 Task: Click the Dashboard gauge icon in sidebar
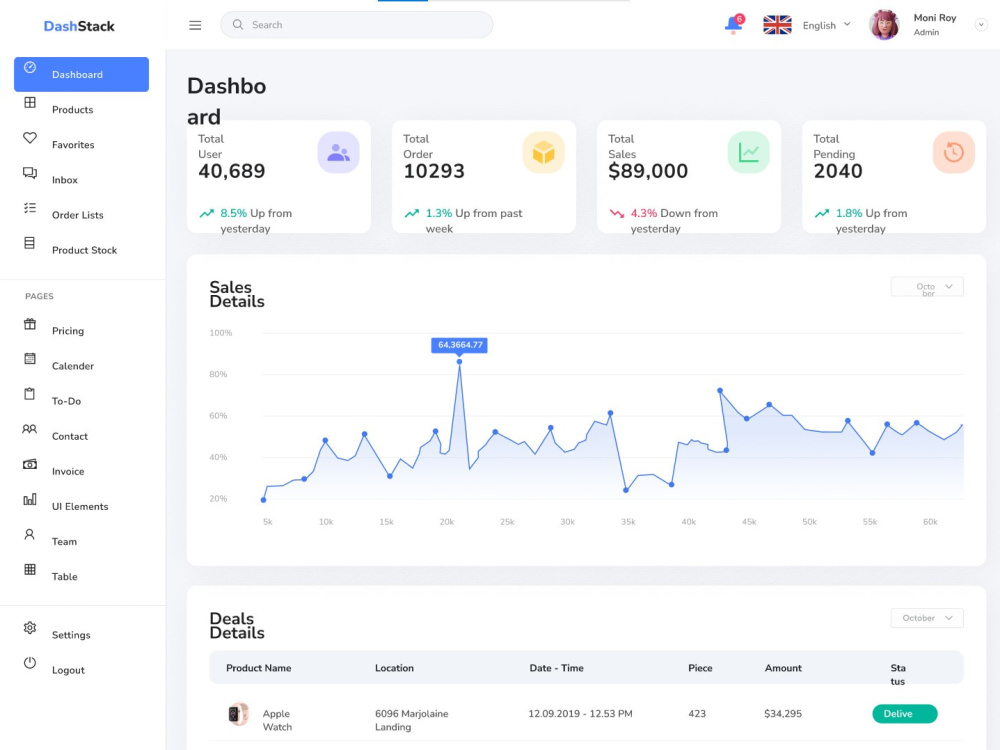pos(30,67)
